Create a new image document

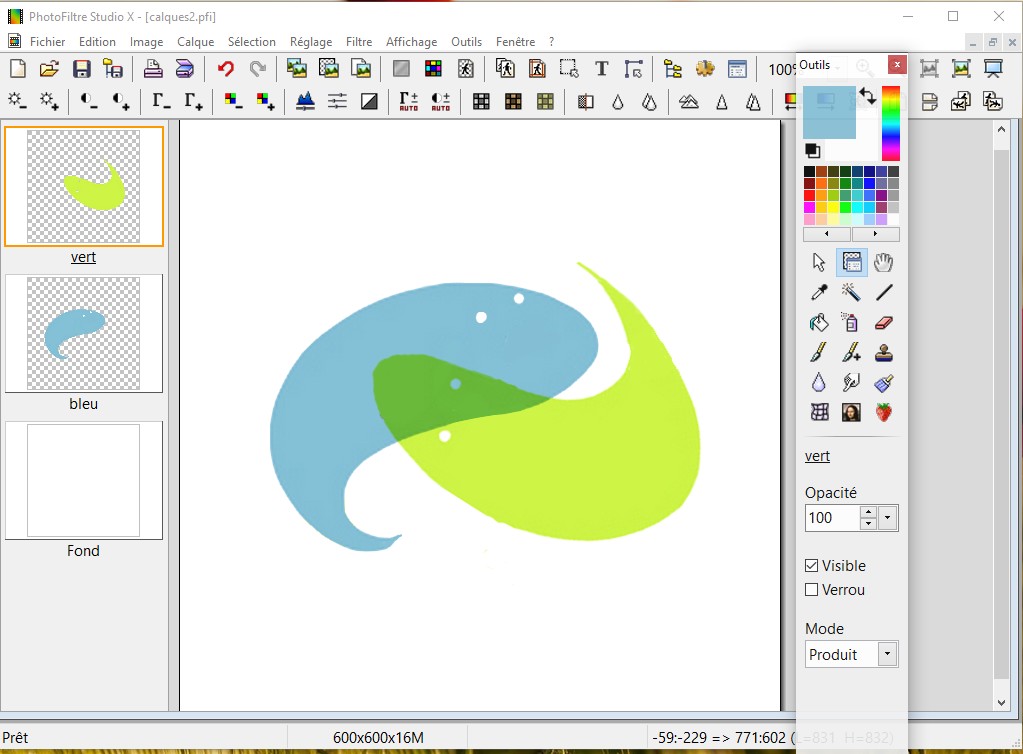[18, 68]
